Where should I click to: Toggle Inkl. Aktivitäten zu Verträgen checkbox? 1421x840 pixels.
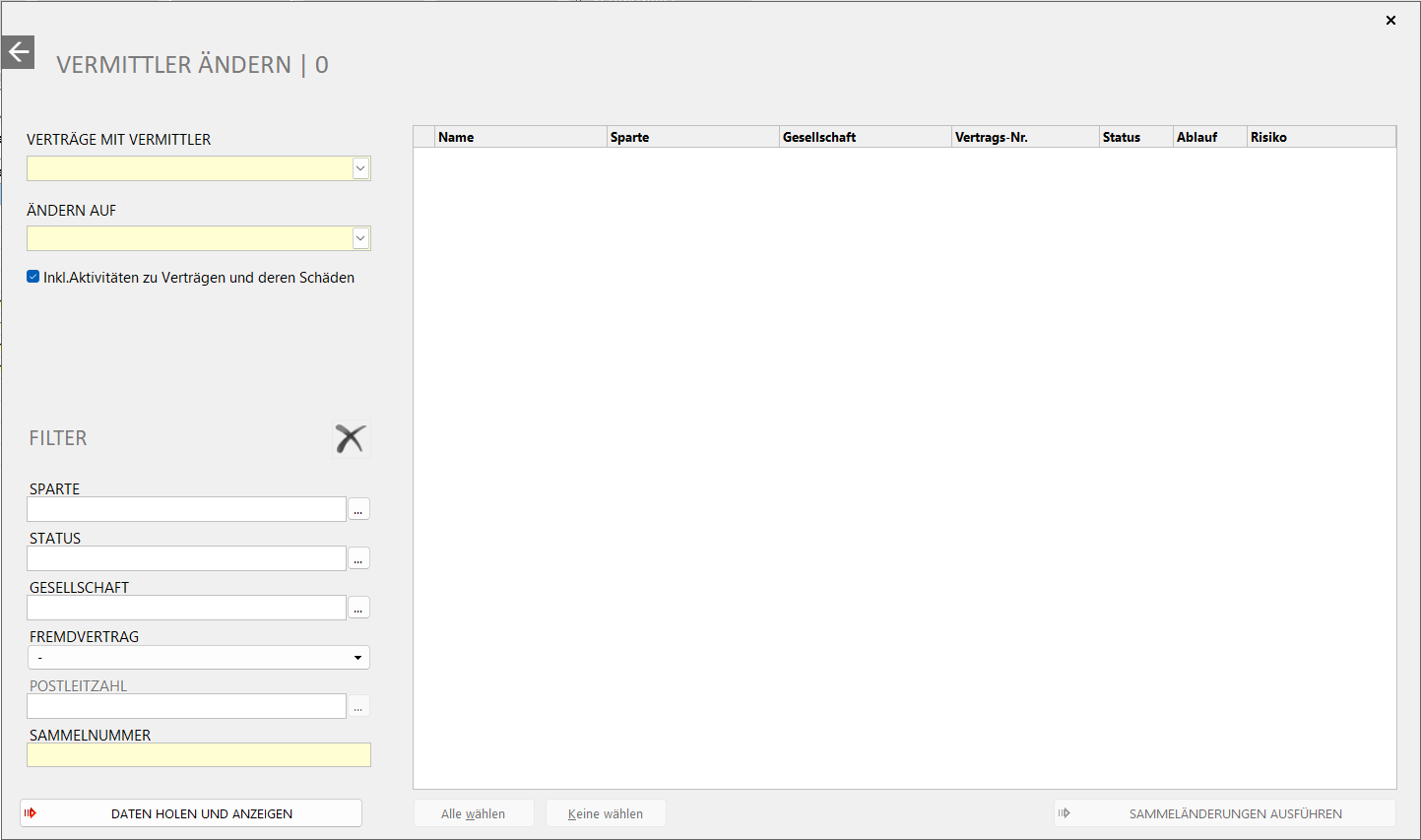(33, 278)
